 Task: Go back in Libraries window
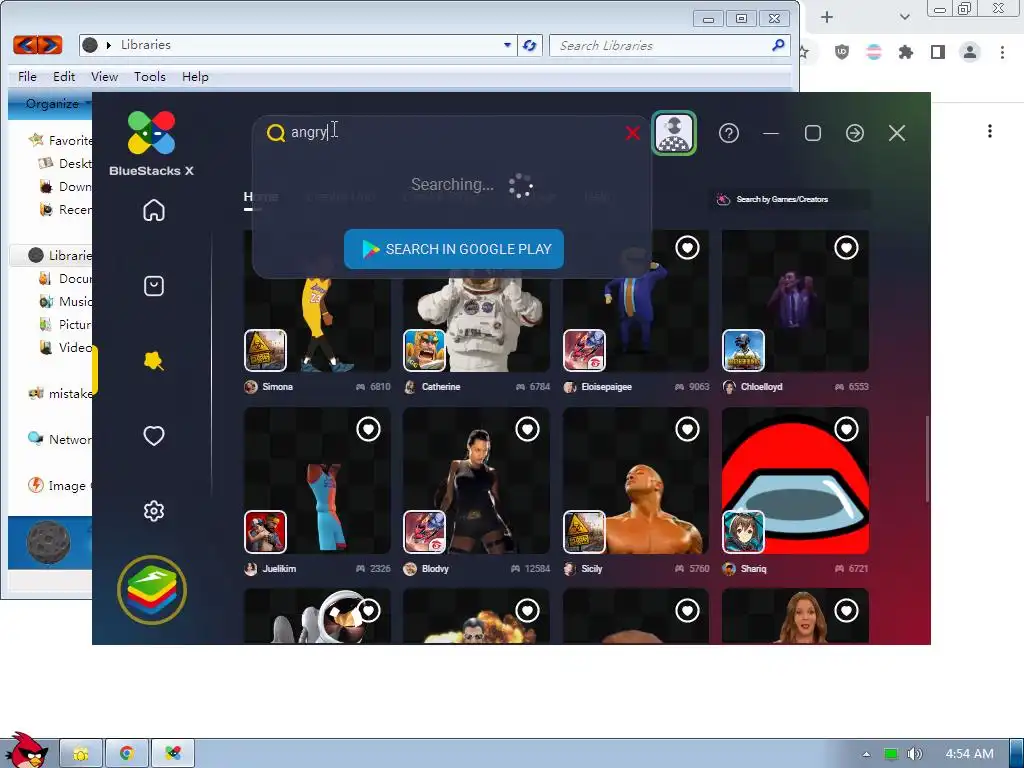pos(25,44)
